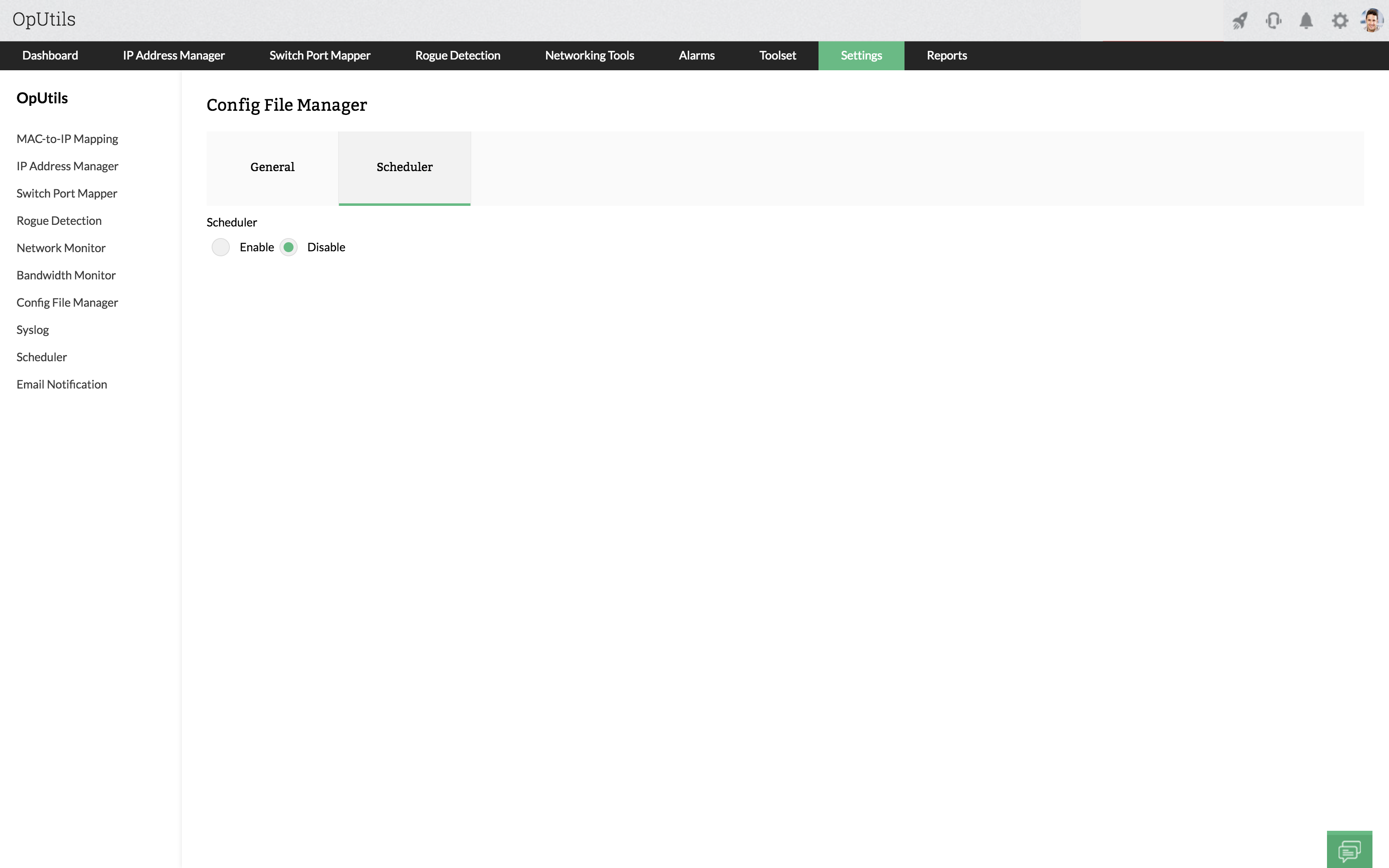Open the green chat widget icon
1389x868 pixels.
point(1349,850)
